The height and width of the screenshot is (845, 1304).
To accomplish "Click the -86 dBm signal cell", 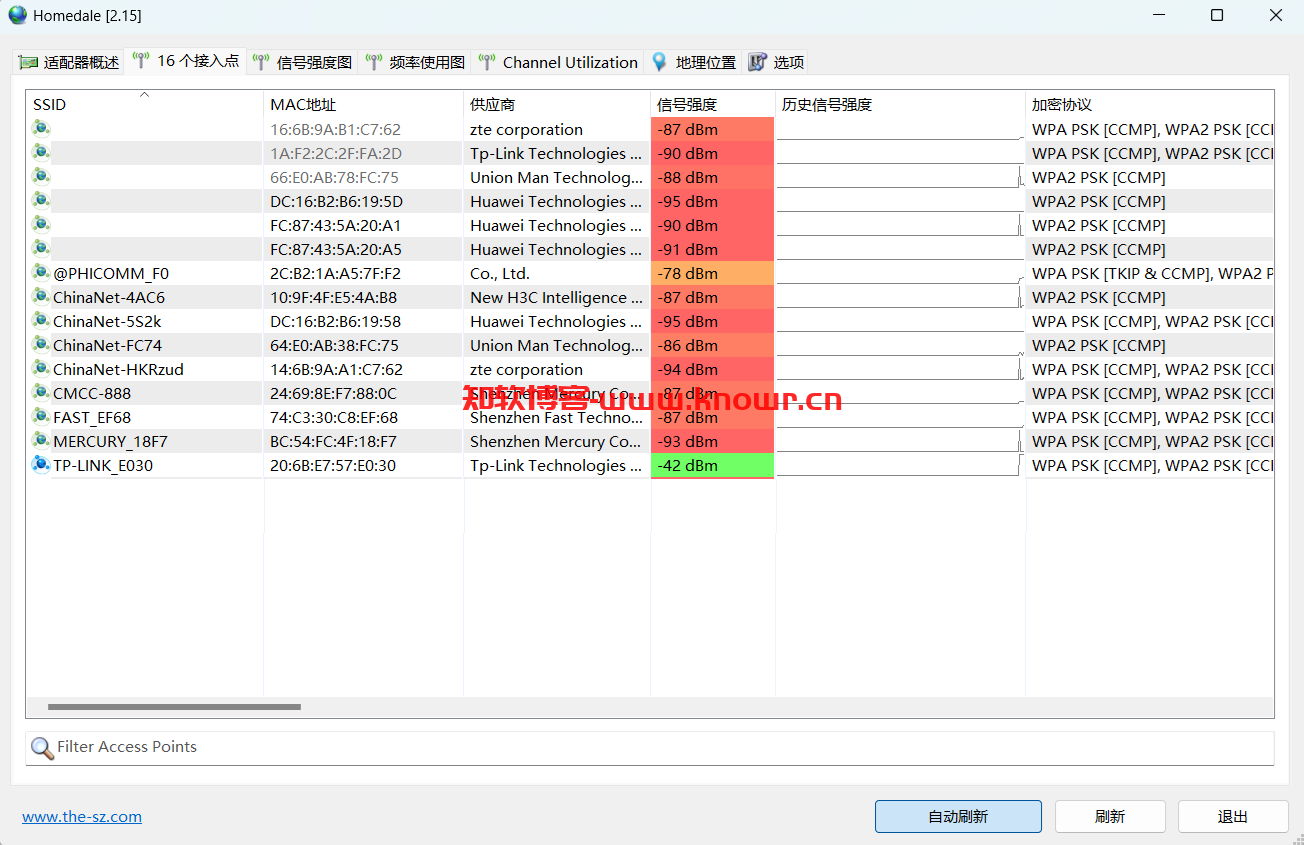I will click(x=713, y=345).
